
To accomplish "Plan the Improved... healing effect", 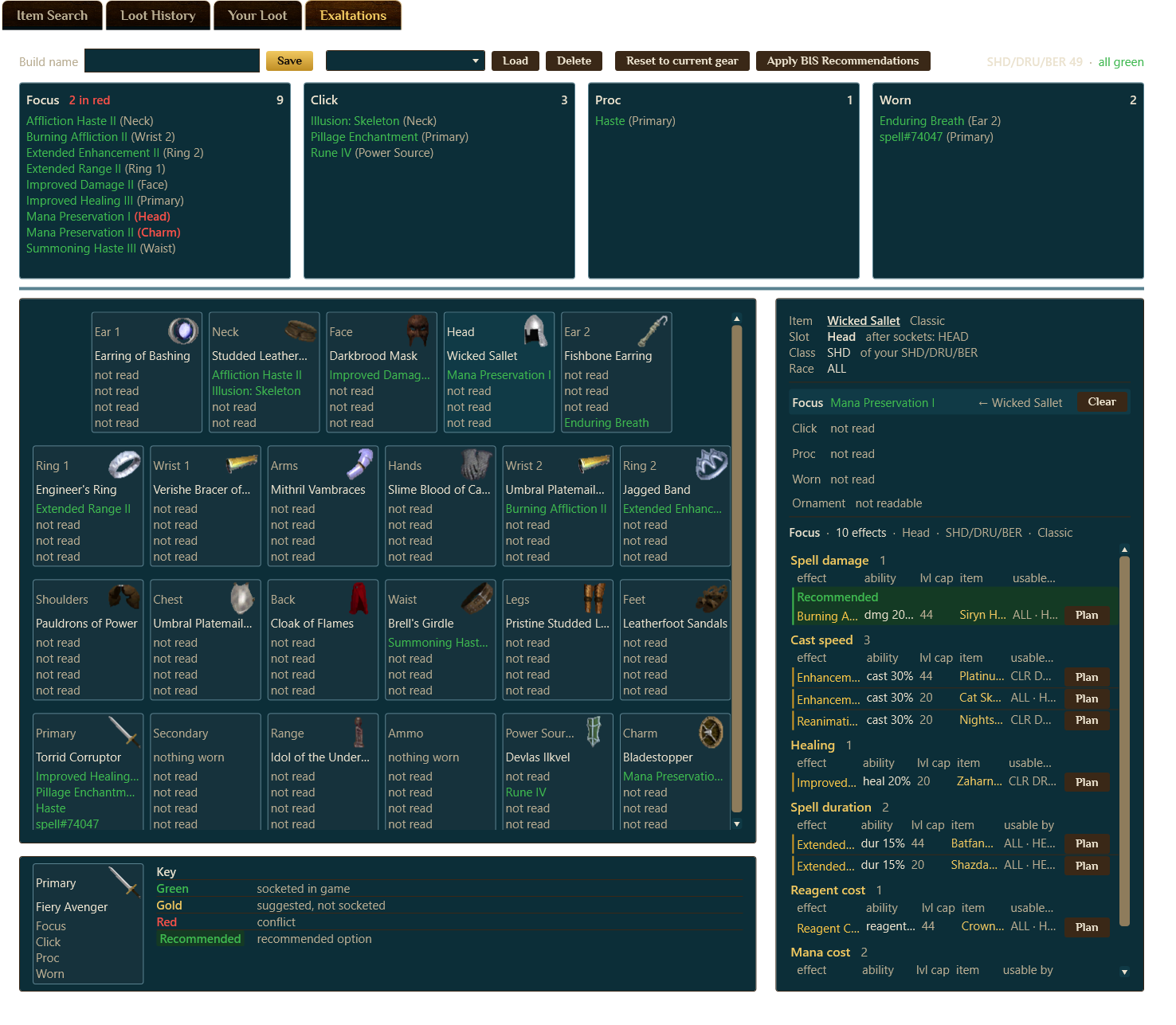I will click(1087, 782).
